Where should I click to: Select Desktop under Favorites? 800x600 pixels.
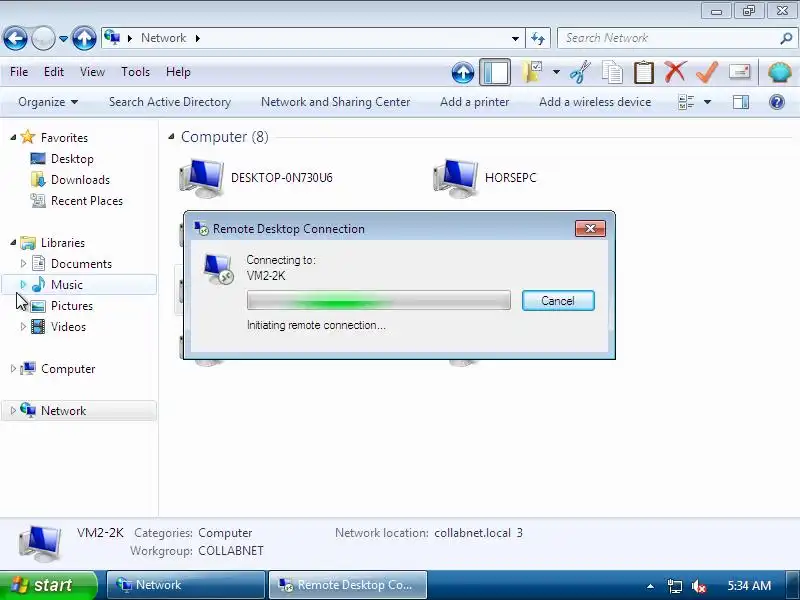tap(72, 159)
